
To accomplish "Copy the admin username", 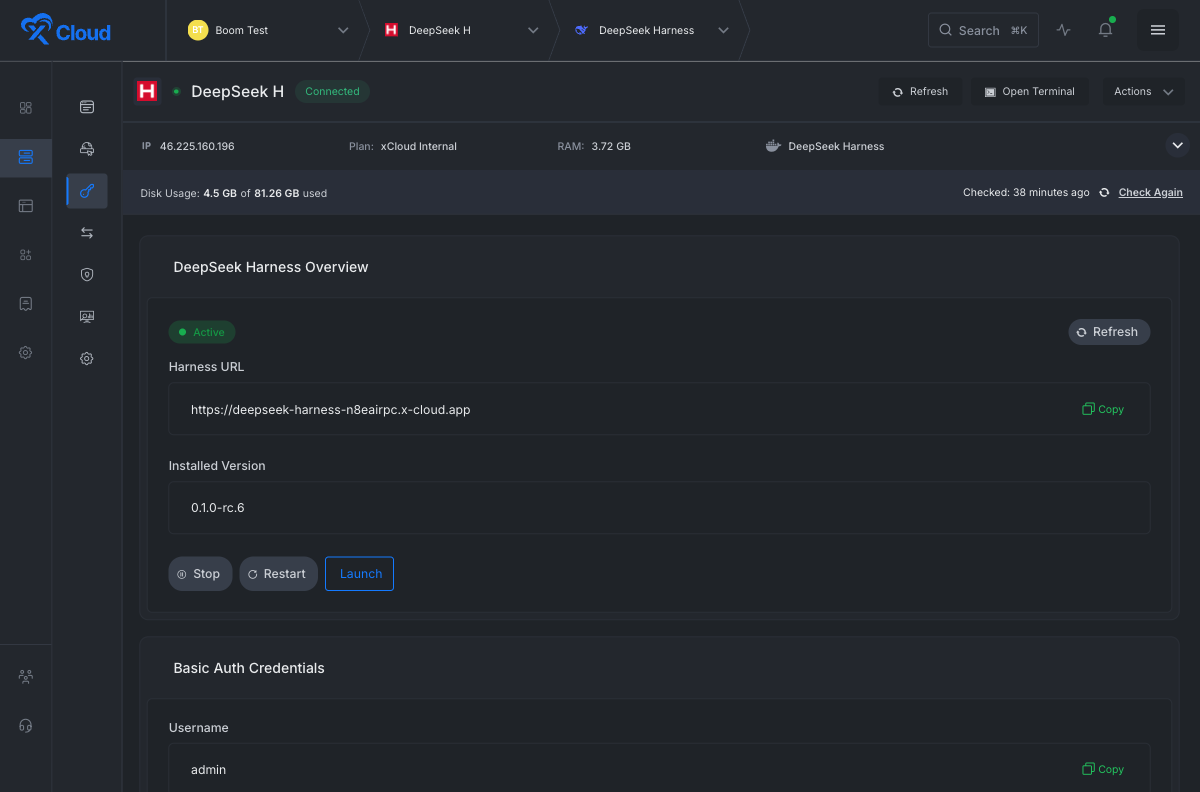I will (1103, 769).
